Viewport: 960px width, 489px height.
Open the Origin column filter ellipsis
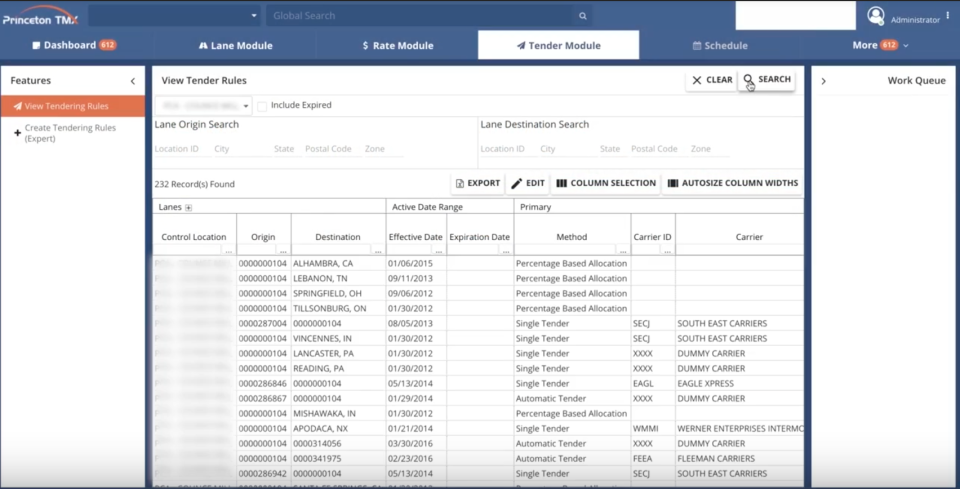tap(283, 250)
